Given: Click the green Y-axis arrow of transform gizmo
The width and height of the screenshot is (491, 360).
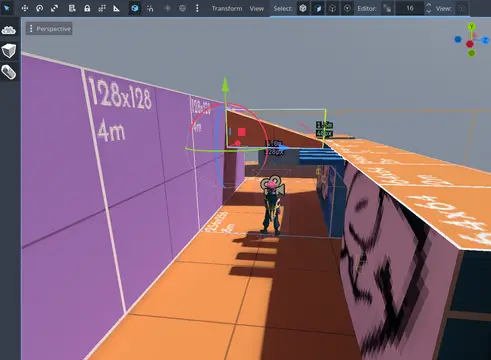Looking at the screenshot, I should coord(225,84).
